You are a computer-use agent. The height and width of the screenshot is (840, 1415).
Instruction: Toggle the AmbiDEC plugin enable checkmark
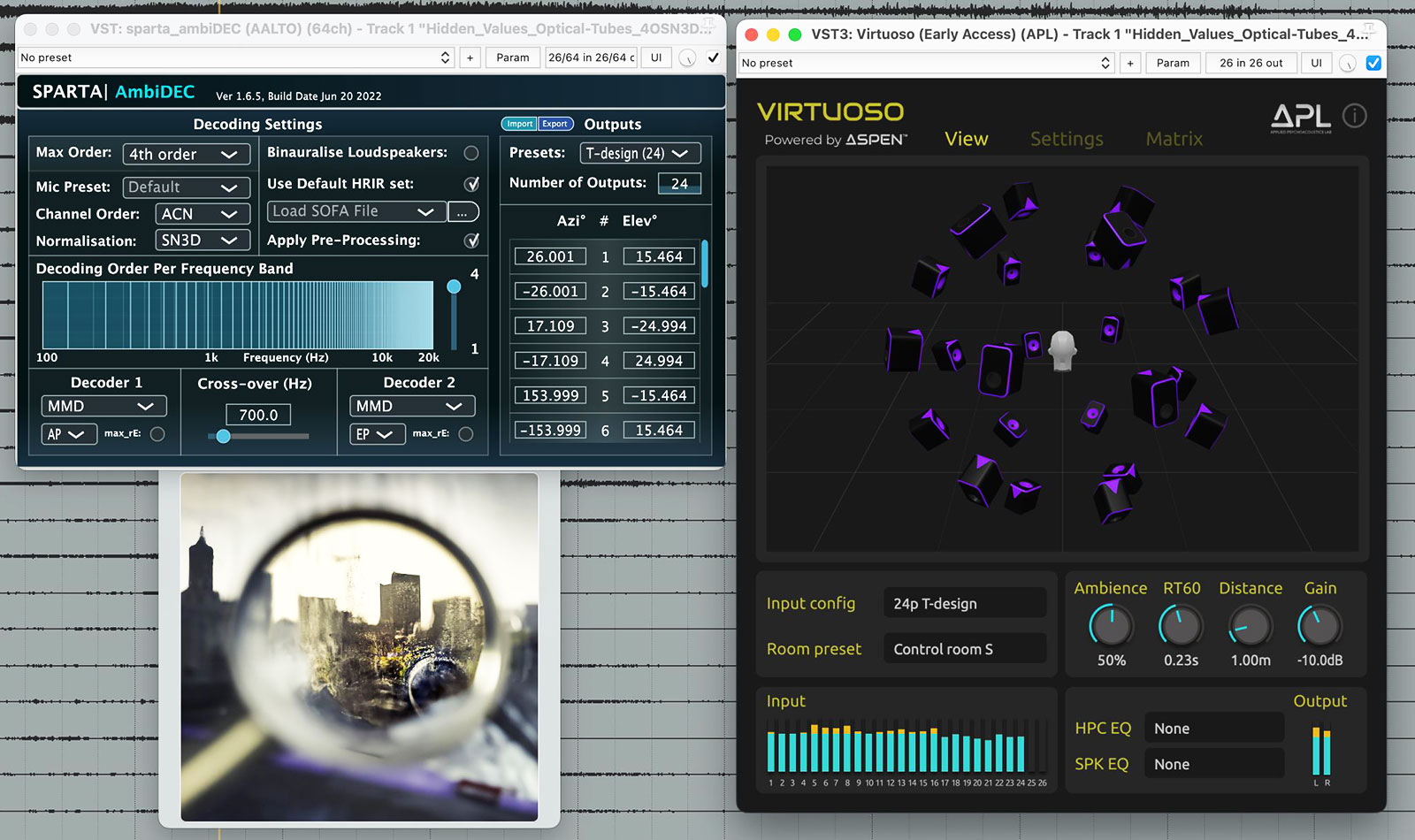click(x=713, y=57)
